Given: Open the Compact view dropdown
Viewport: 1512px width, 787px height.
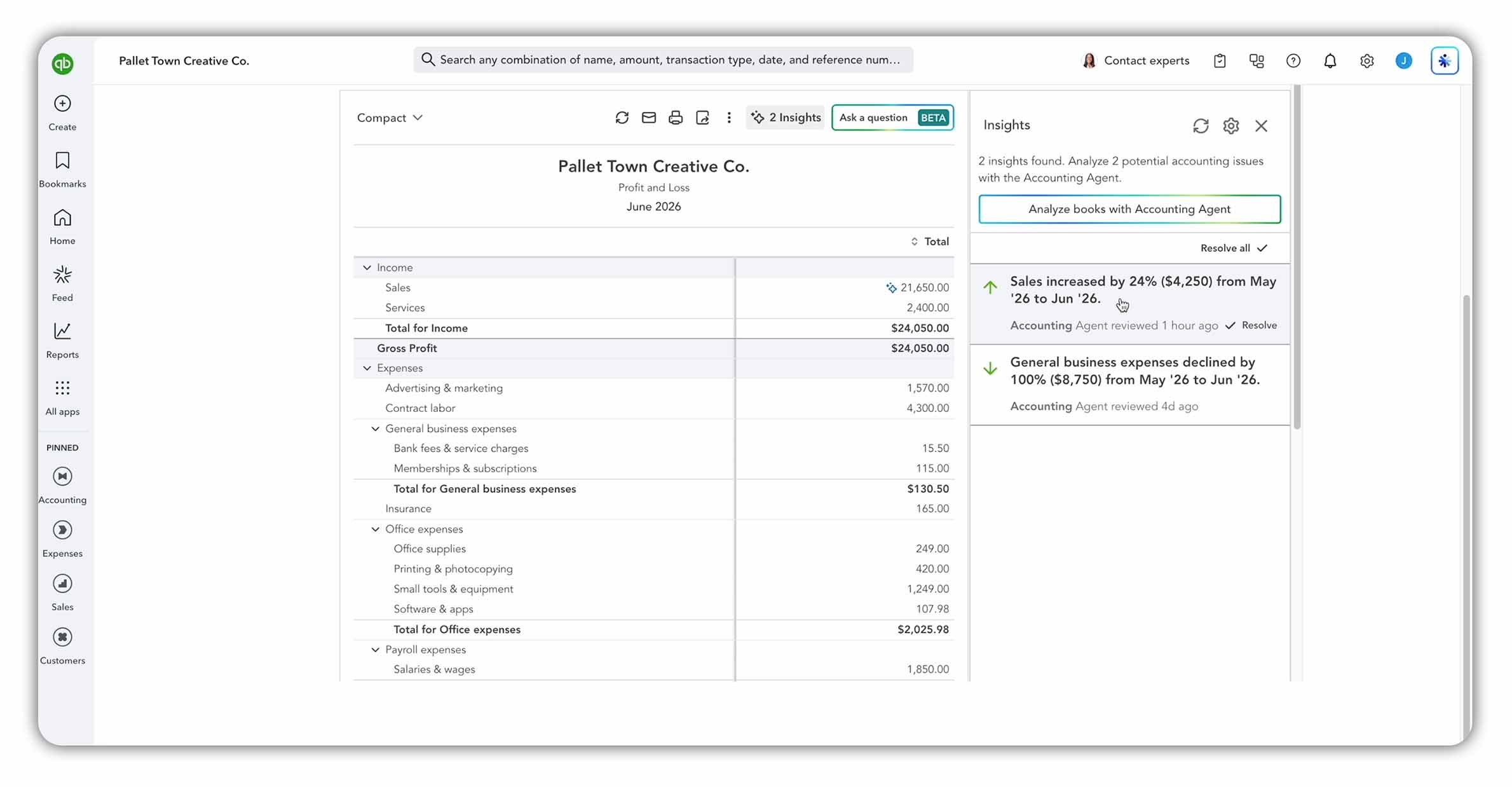Looking at the screenshot, I should pos(390,118).
